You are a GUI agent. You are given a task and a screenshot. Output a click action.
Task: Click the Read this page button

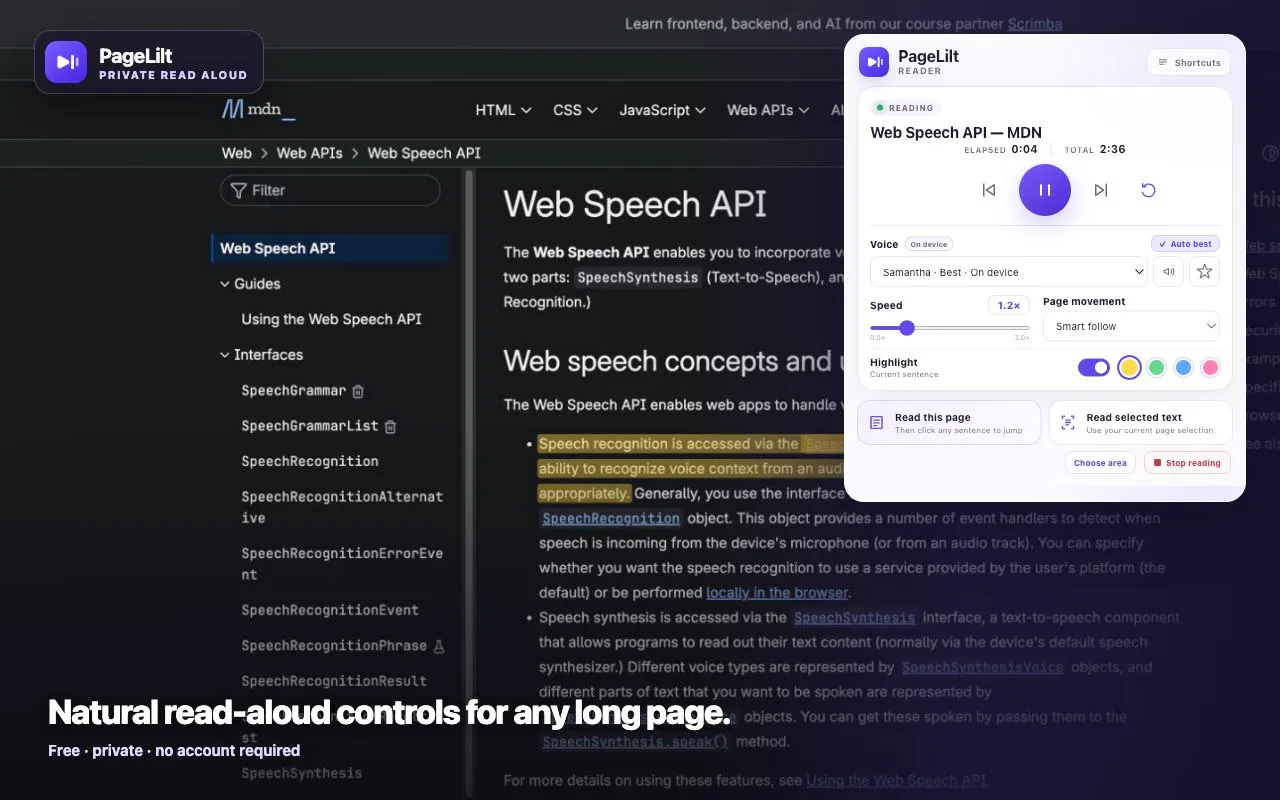pos(949,423)
